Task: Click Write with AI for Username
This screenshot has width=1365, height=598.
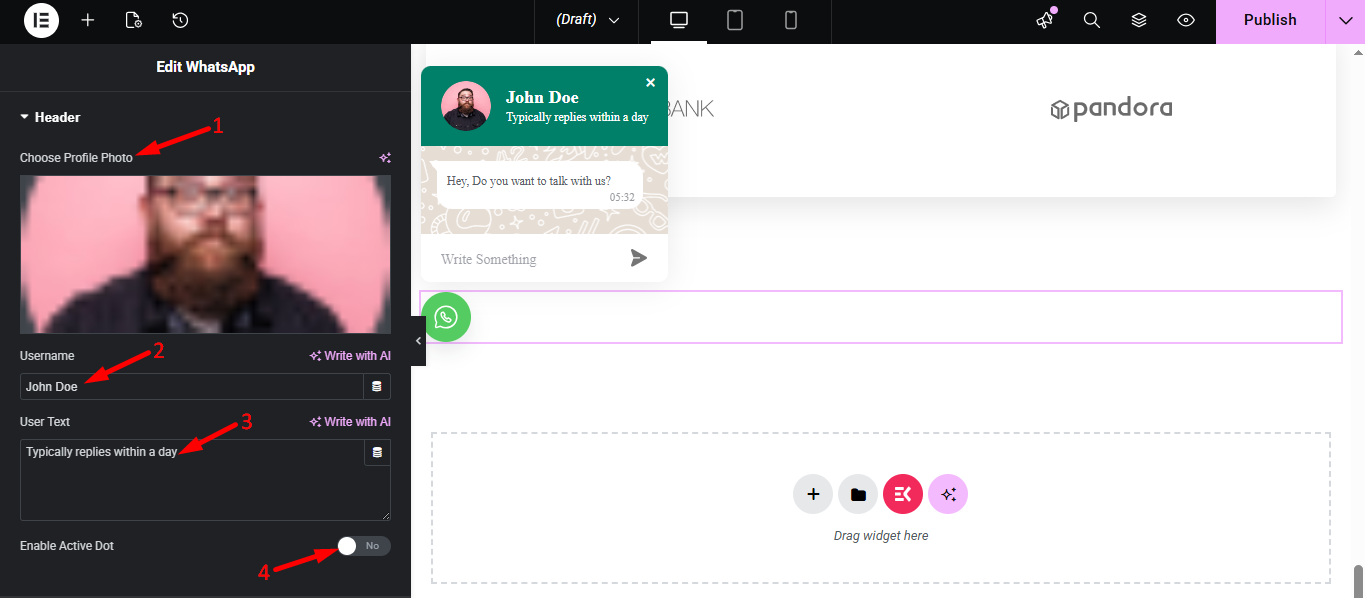Action: click(x=350, y=355)
